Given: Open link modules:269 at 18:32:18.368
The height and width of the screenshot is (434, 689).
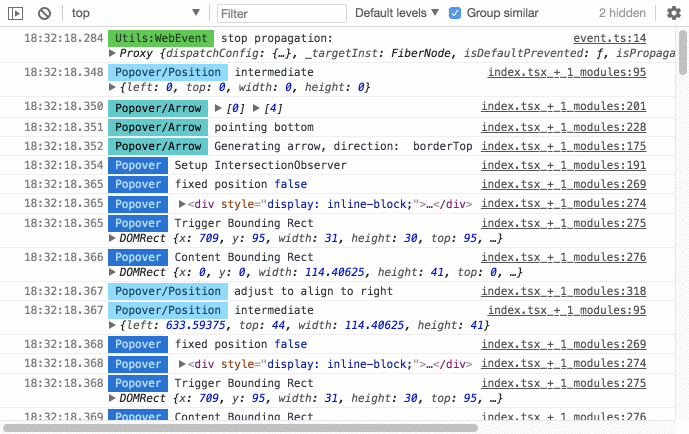Looking at the screenshot, I should (x=563, y=344).
